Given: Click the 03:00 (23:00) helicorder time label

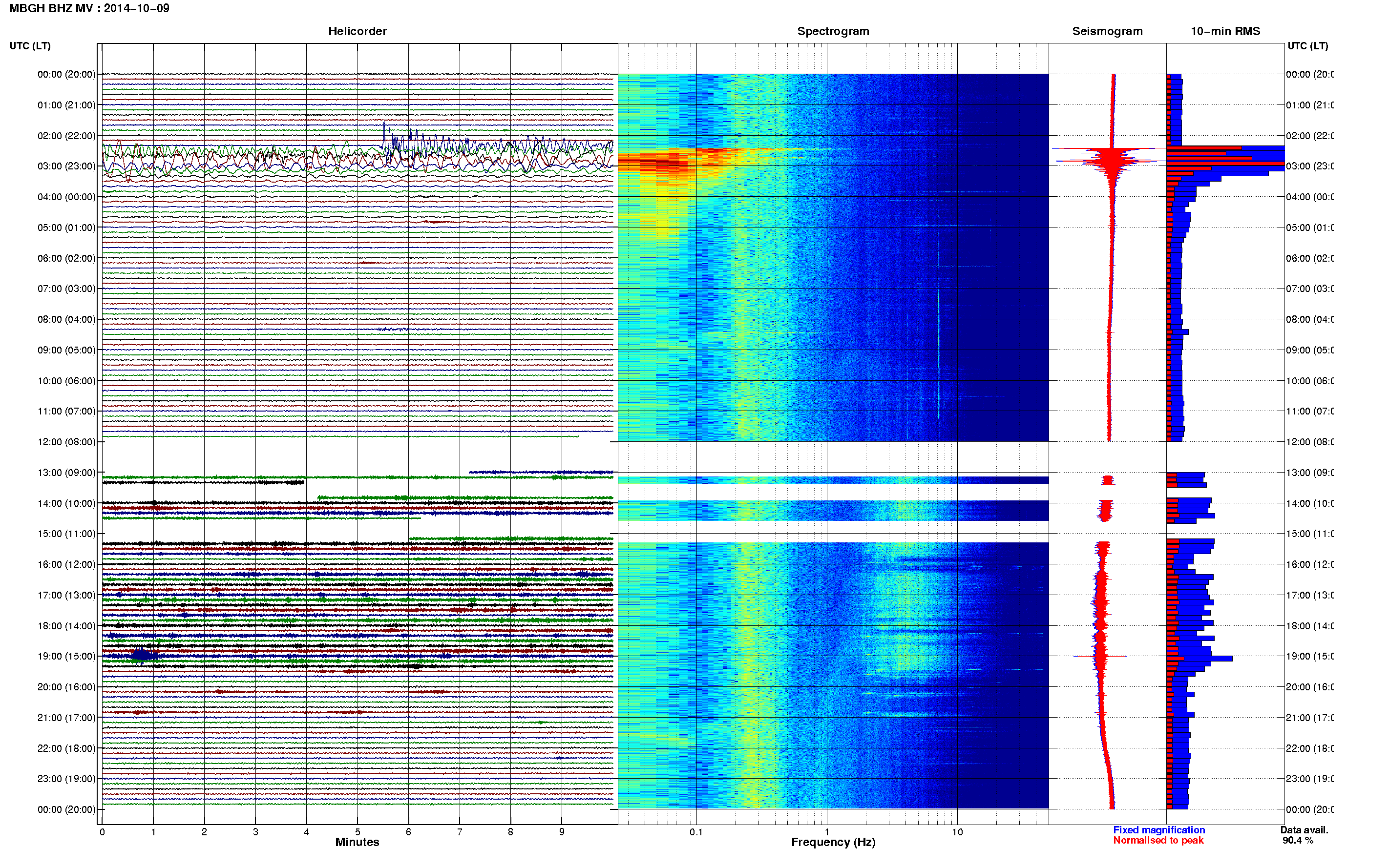Looking at the screenshot, I should click(x=66, y=166).
